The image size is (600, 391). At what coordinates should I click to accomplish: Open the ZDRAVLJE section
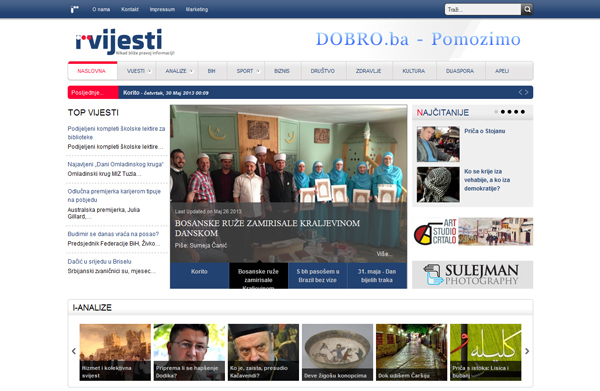coord(368,71)
